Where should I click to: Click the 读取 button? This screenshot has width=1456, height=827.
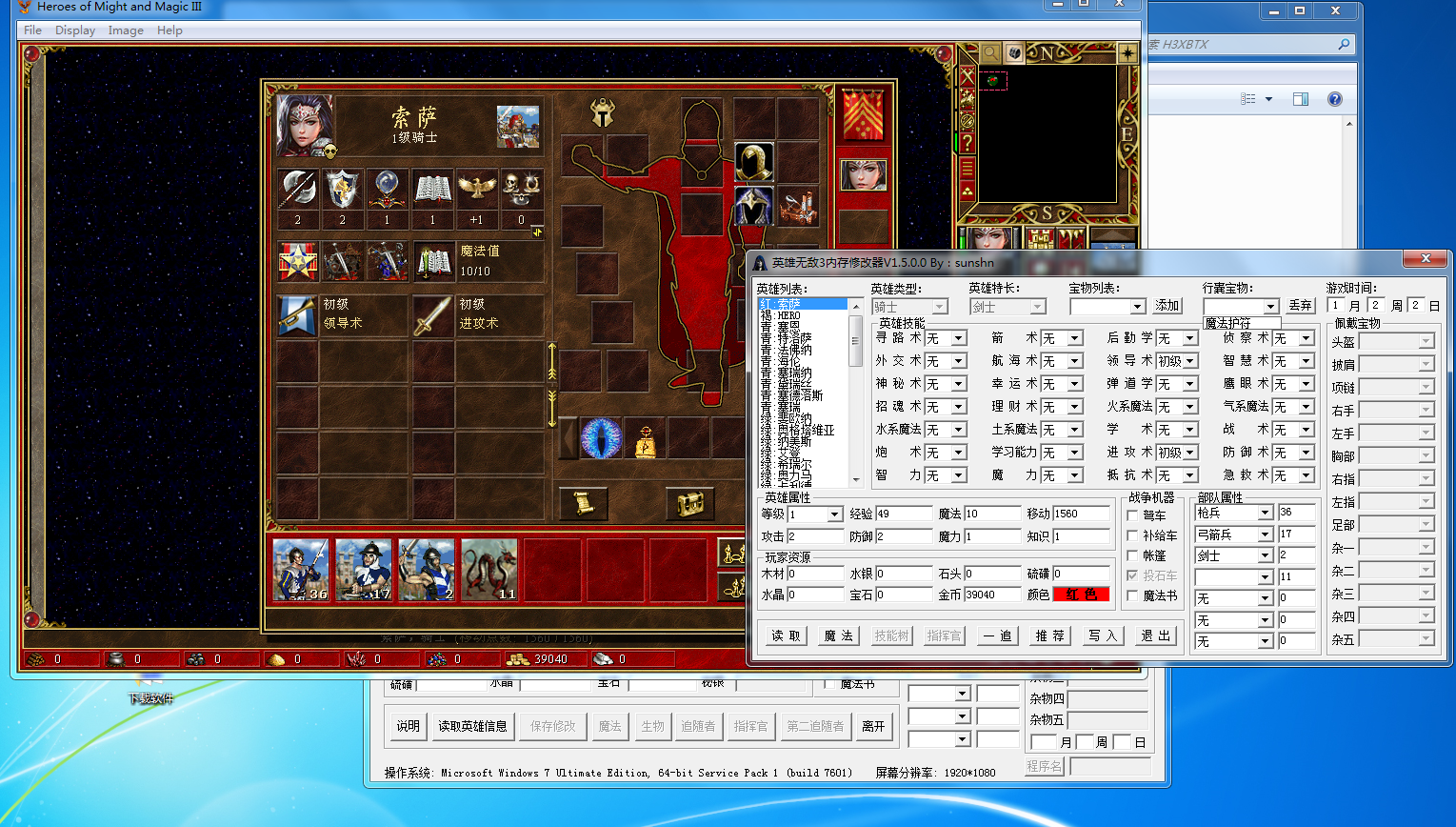click(786, 635)
